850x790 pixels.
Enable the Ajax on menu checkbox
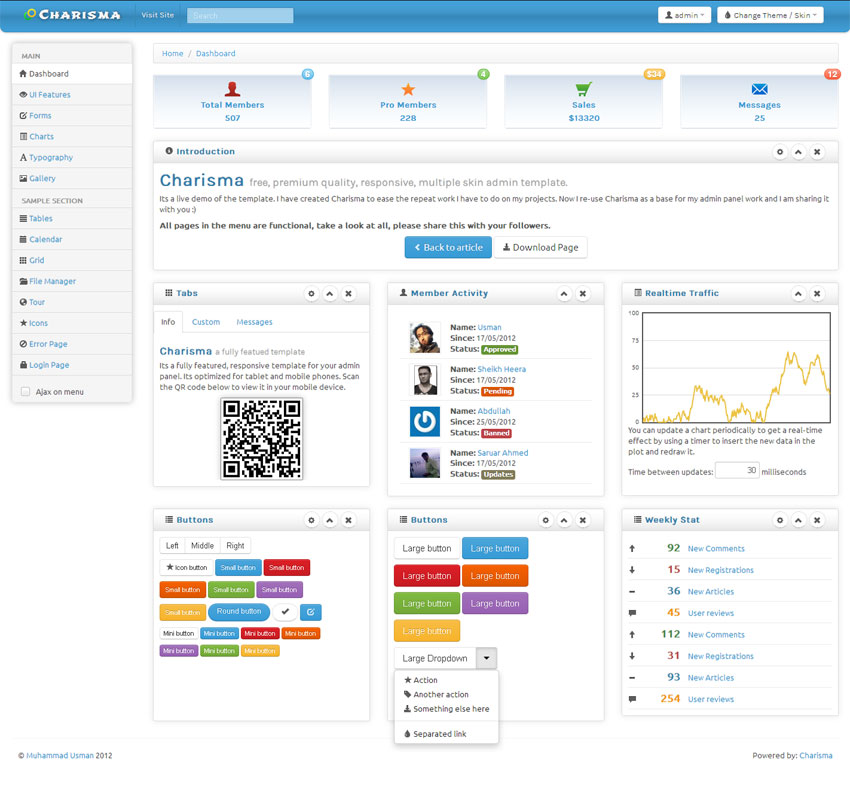click(25, 392)
